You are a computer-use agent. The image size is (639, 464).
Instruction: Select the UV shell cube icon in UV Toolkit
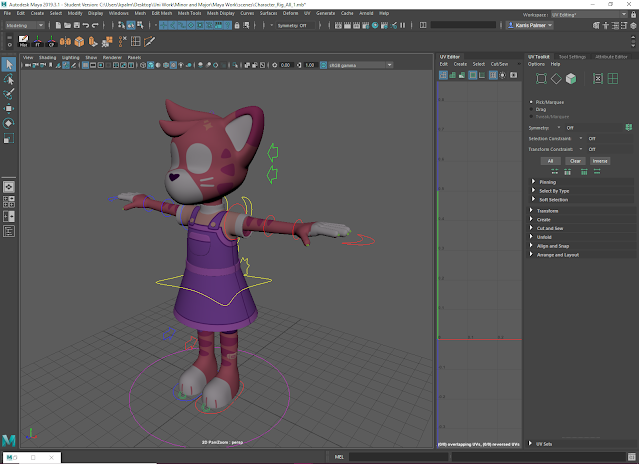571,78
